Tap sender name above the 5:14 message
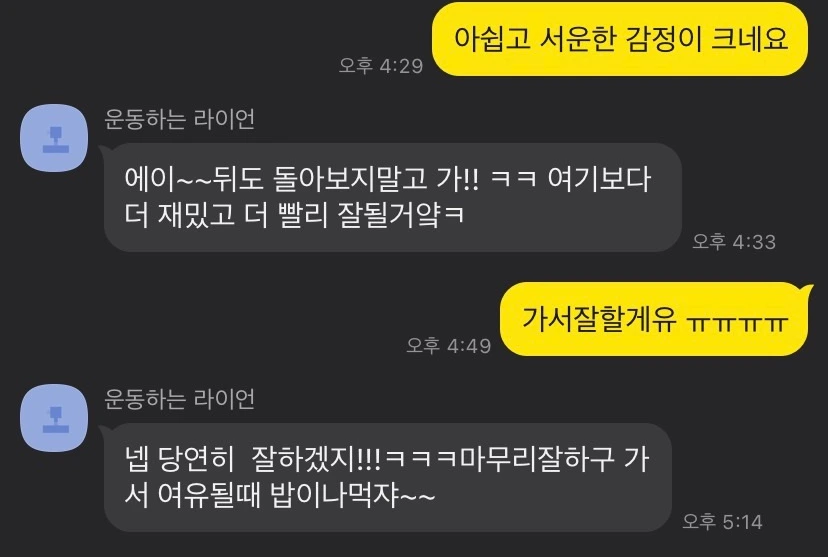Image resolution: width=828 pixels, height=557 pixels. 180,399
